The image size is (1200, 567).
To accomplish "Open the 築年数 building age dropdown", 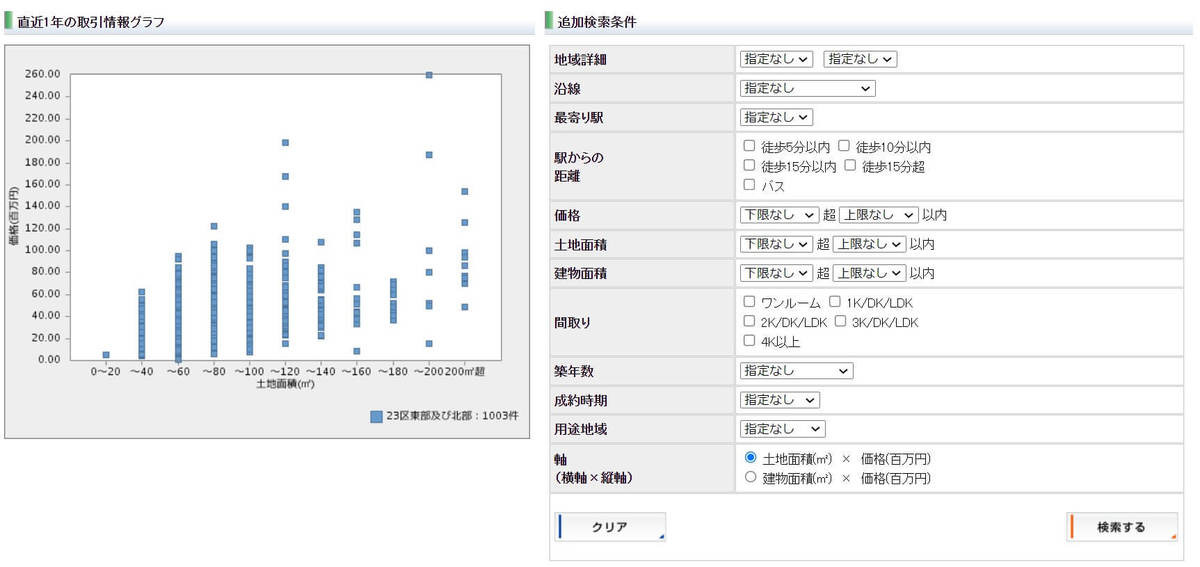I will tap(796, 371).
